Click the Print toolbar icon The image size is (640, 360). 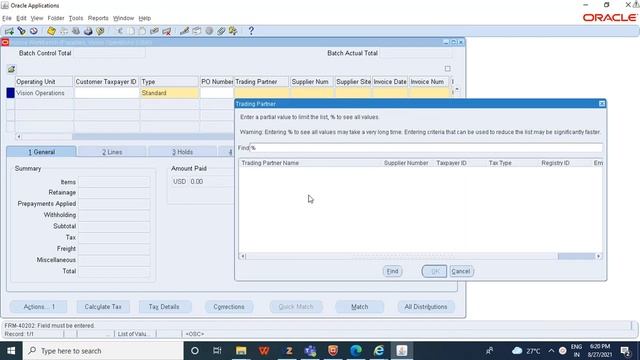point(88,31)
